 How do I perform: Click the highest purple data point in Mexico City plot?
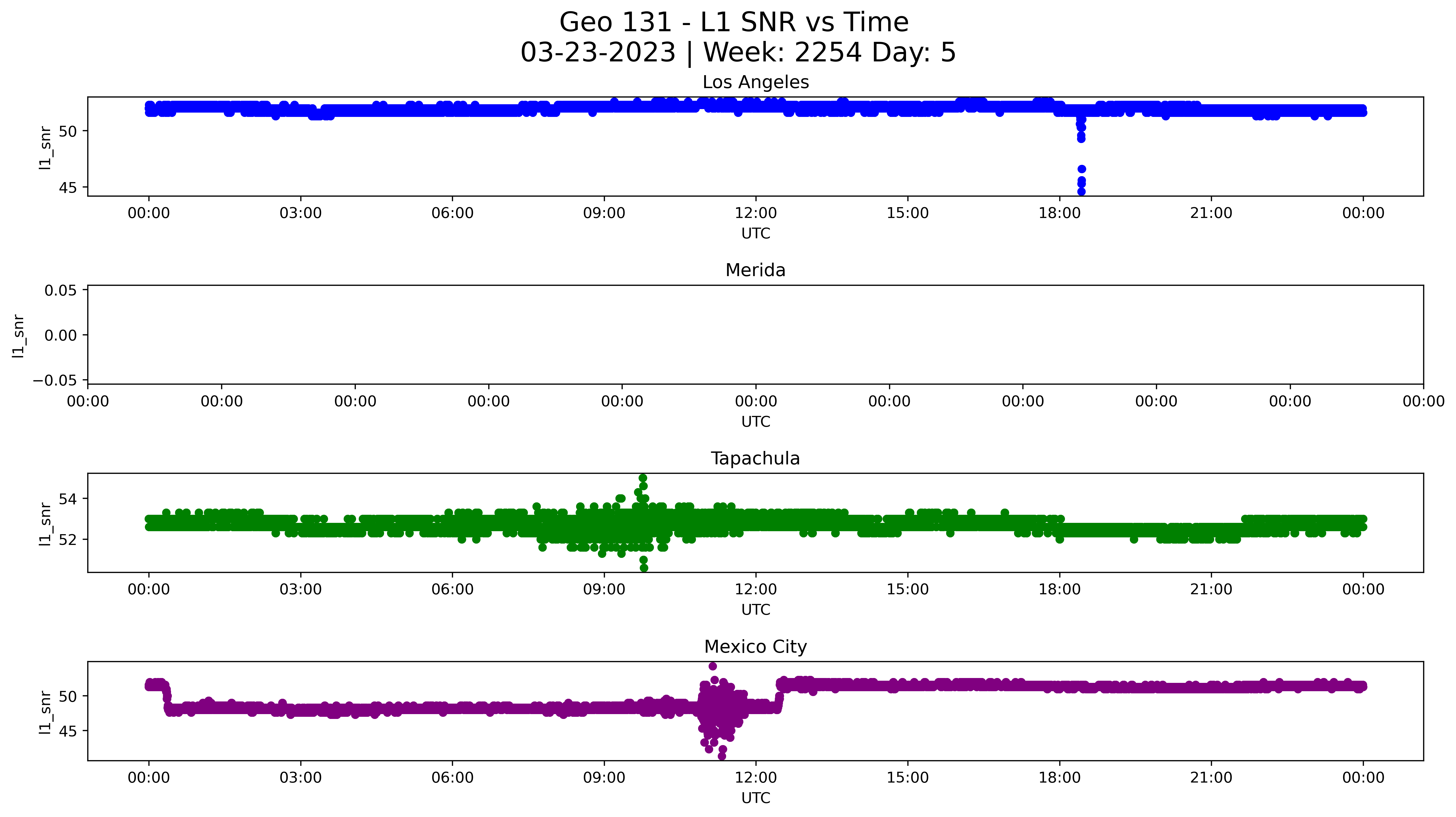[713, 666]
